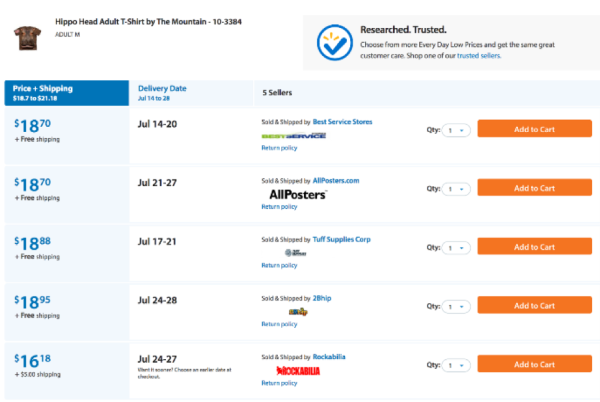600x402 pixels.
Task: Add the 2Bhip offer to cart
Action: coord(534,305)
